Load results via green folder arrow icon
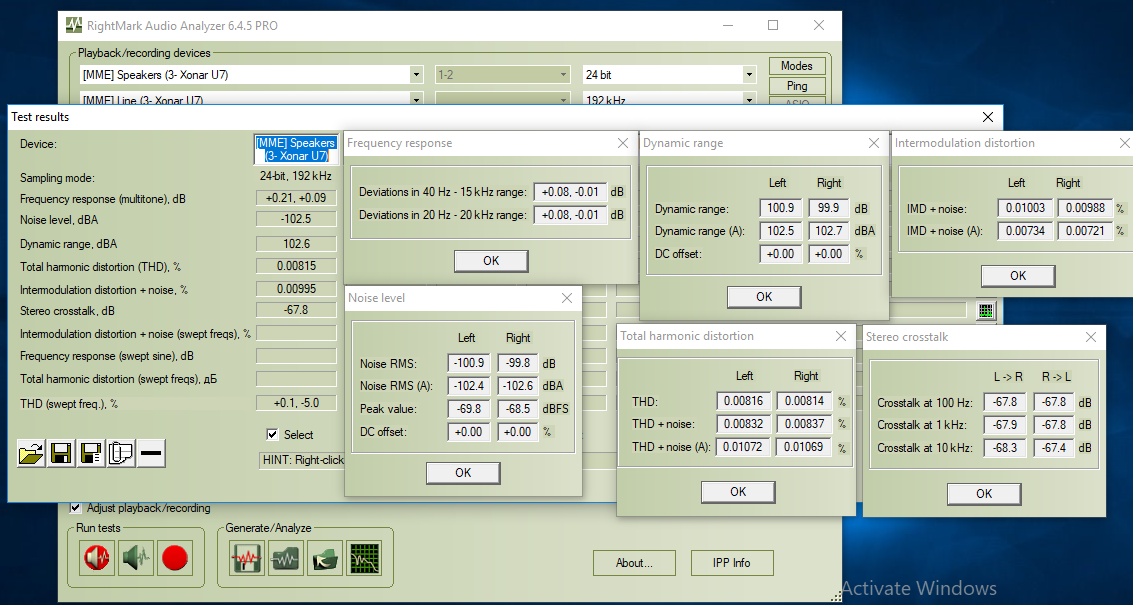 click(324, 558)
